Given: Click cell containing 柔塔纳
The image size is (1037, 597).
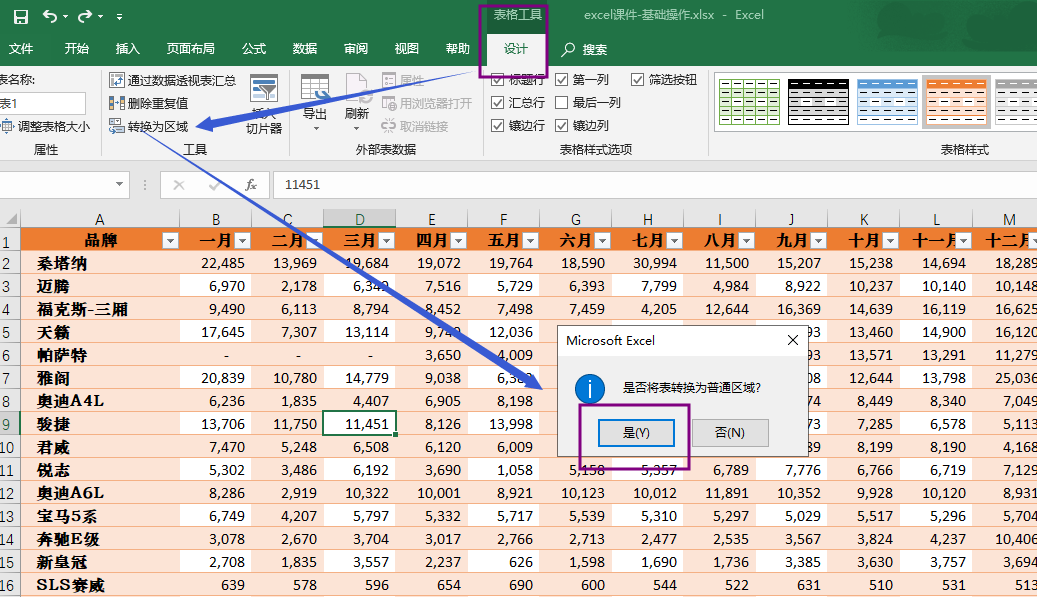Looking at the screenshot, I should 100,263.
